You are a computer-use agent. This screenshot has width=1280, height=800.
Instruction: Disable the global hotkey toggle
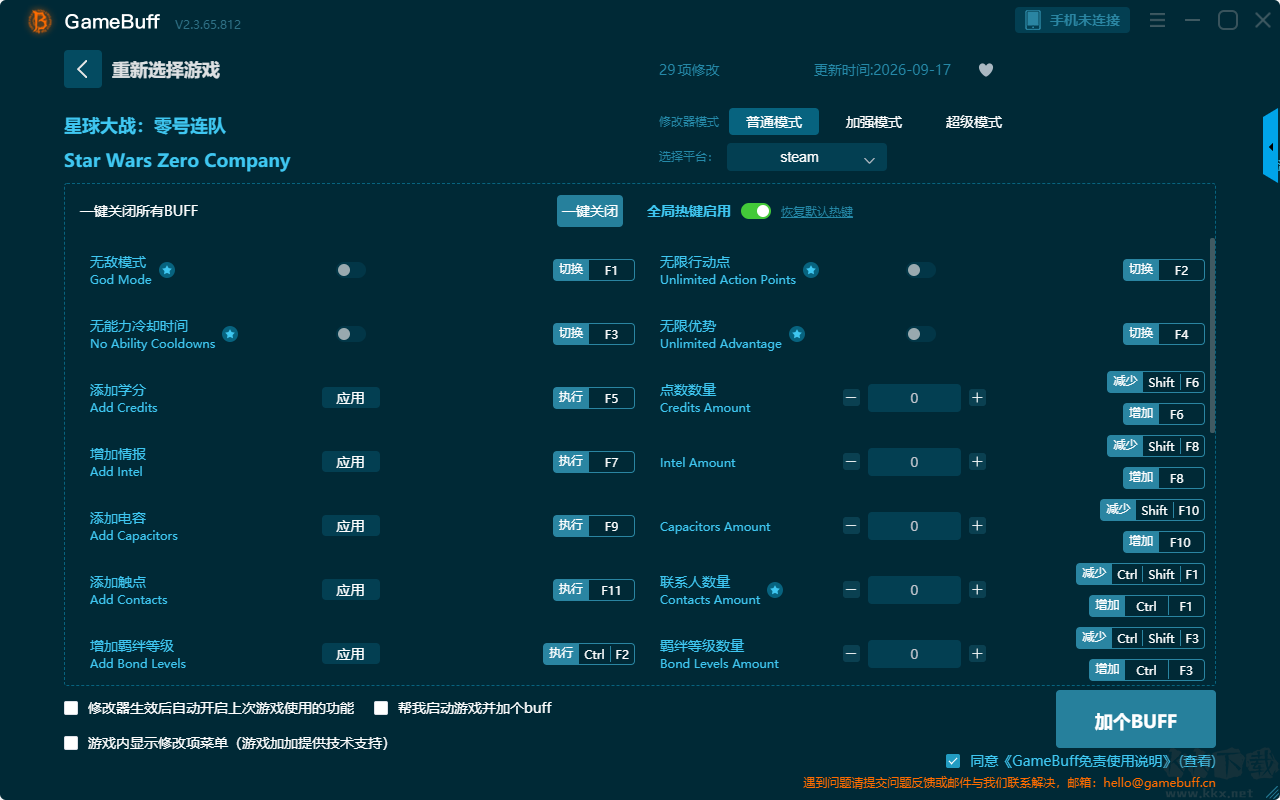[756, 211]
